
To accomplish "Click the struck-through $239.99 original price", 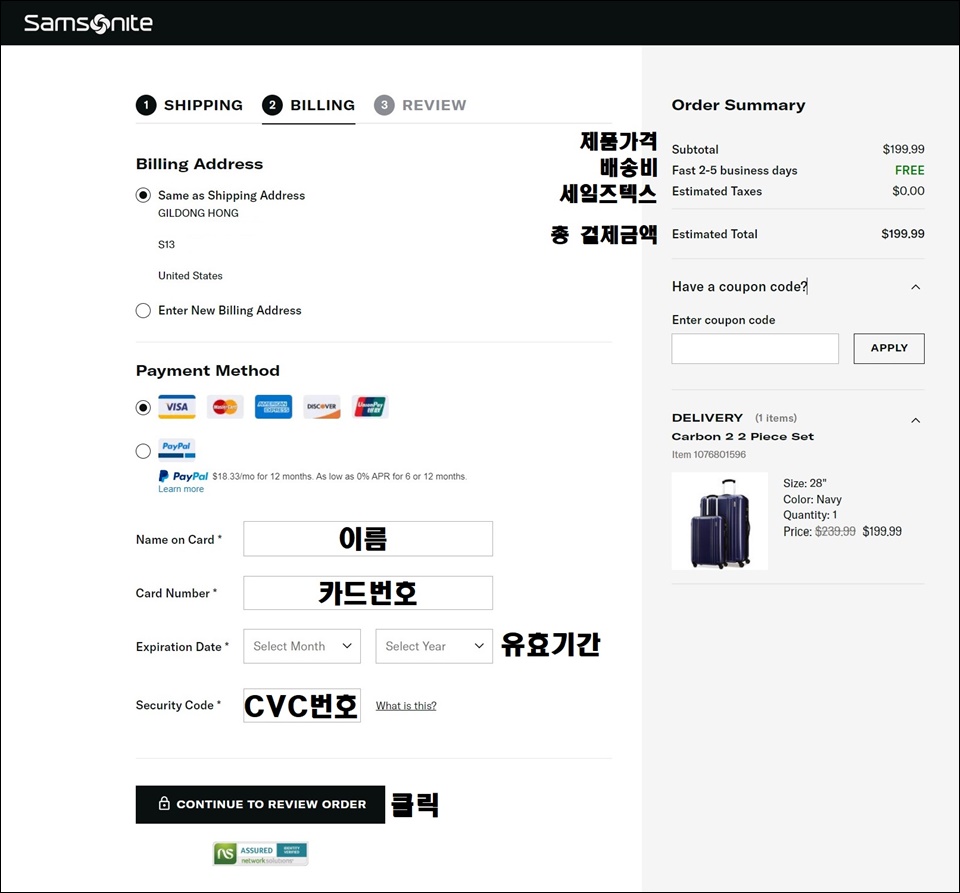I will [835, 531].
